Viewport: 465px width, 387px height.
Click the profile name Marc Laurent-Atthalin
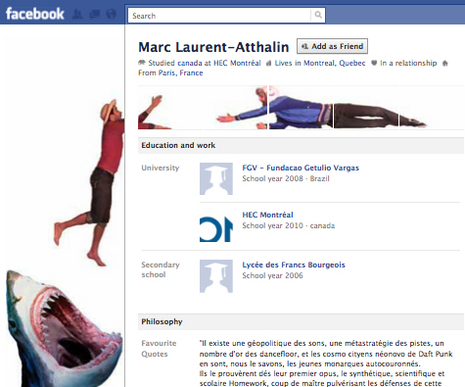(214, 47)
